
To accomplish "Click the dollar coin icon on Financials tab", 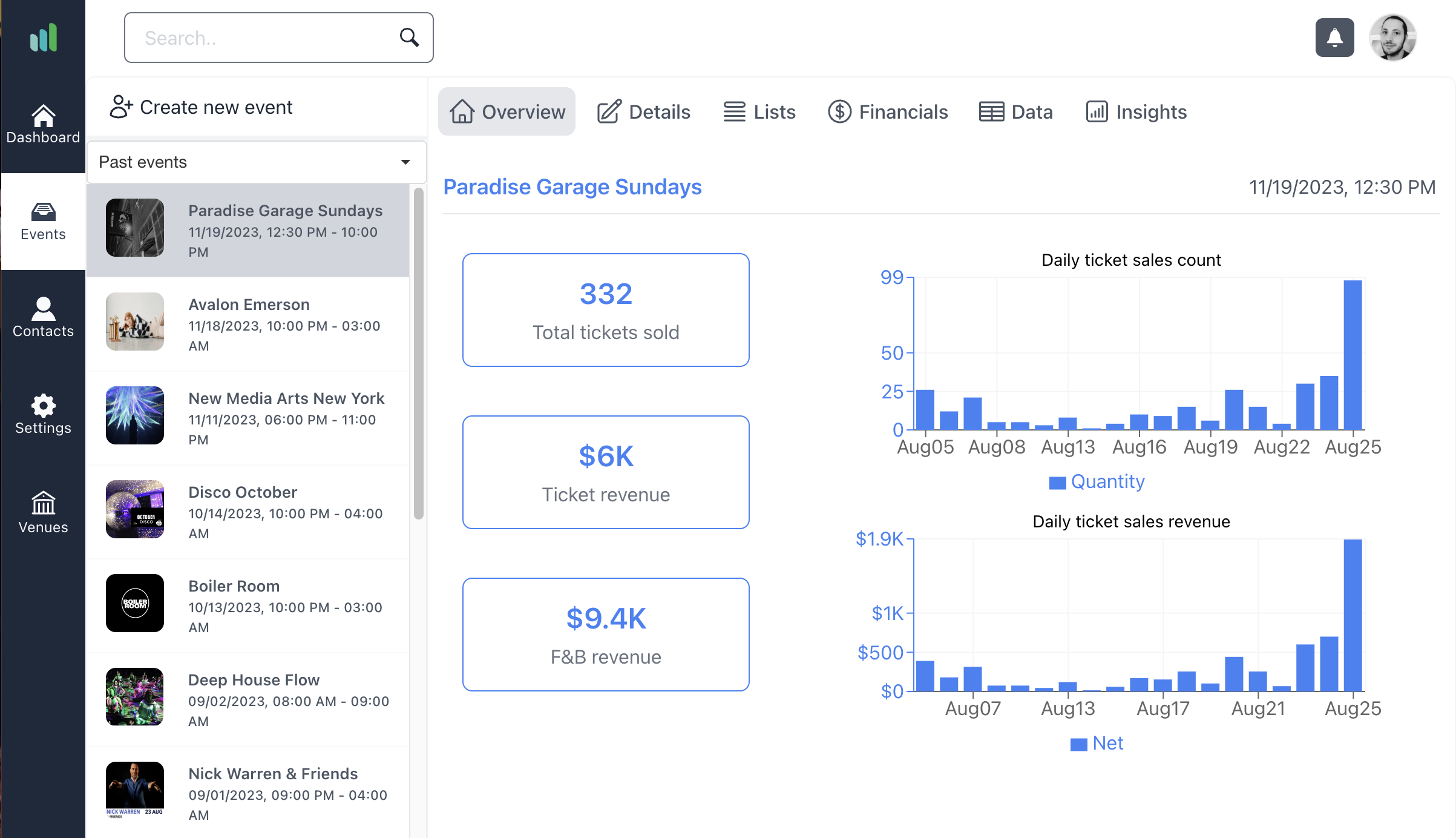I will tap(839, 111).
